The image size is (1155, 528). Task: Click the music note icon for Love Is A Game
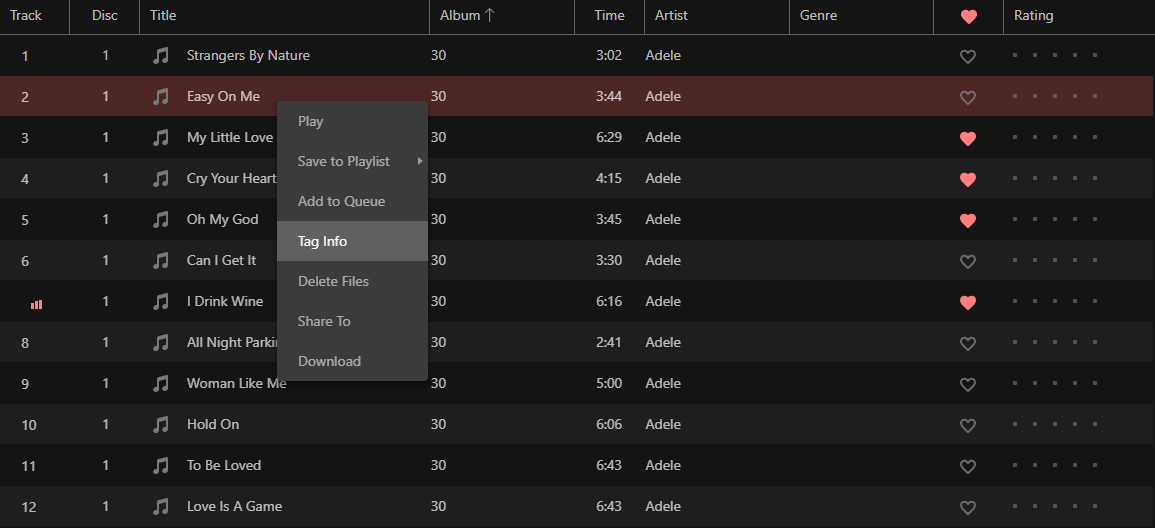pyautogui.click(x=161, y=507)
